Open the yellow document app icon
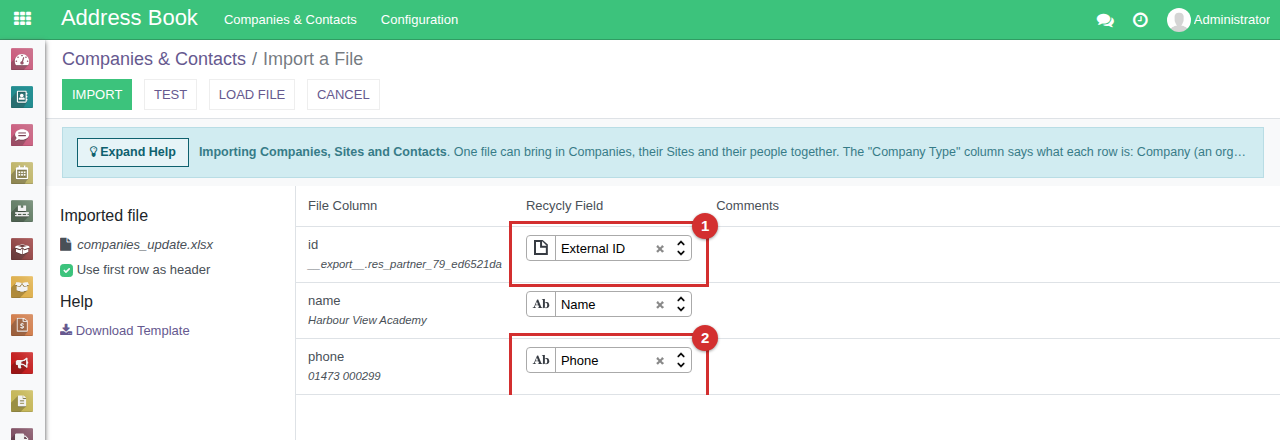This screenshot has width=1280, height=440. (22, 401)
